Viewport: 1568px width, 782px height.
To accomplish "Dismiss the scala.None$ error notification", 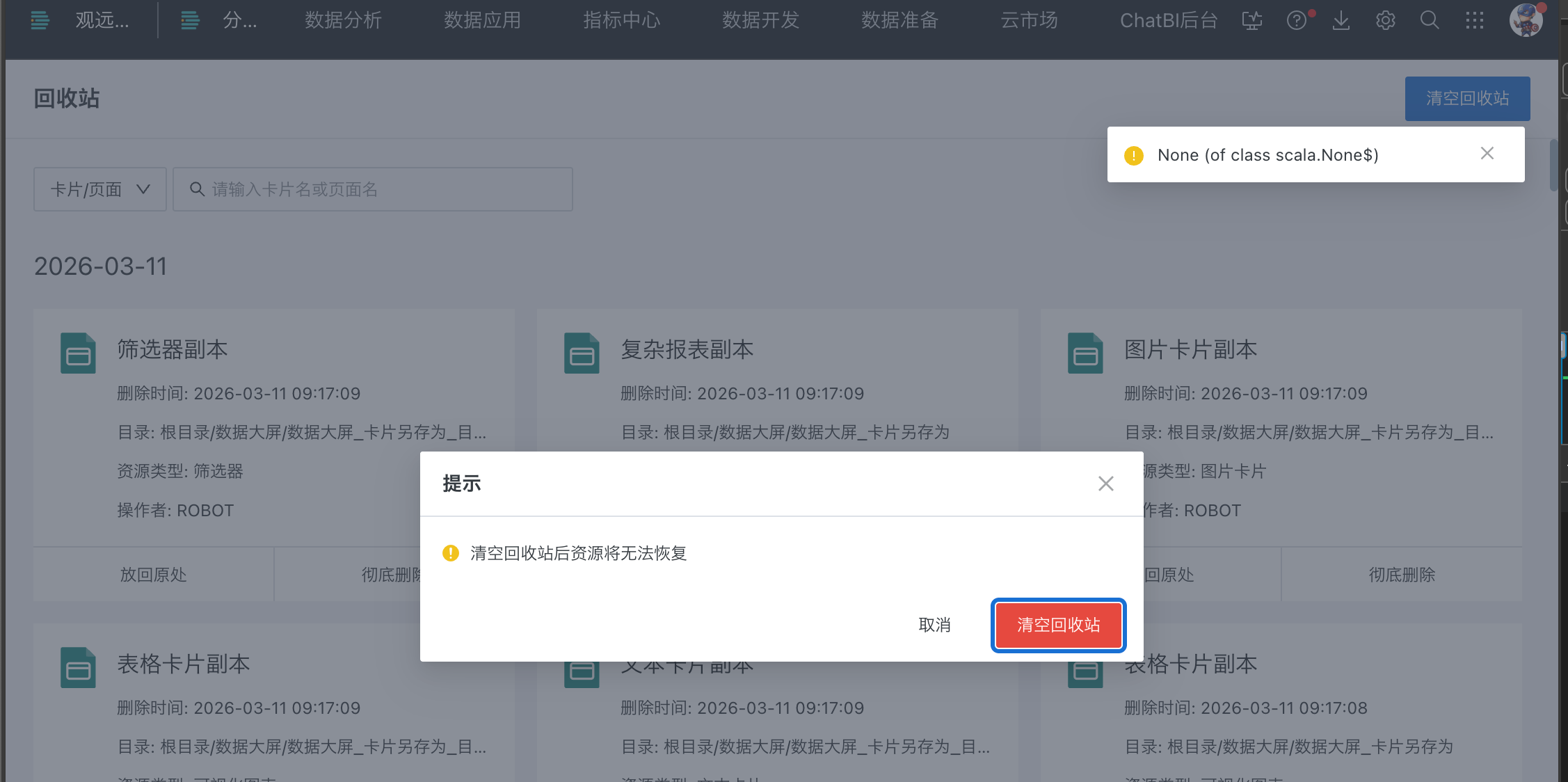I will tap(1487, 153).
